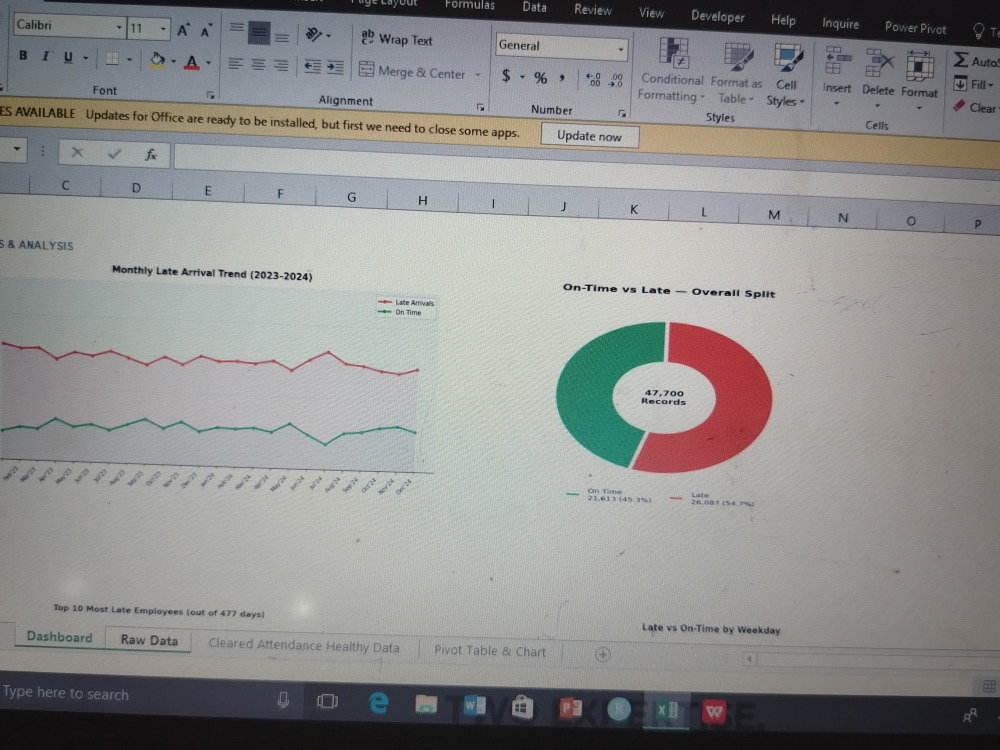This screenshot has height=750, width=1000.
Task: Open the Formulas ribbon tab
Action: (x=469, y=4)
